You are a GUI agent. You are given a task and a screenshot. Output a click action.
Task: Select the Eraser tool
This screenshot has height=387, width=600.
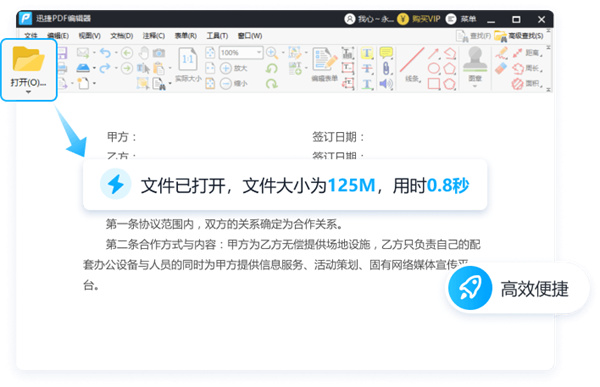[x=501, y=69]
